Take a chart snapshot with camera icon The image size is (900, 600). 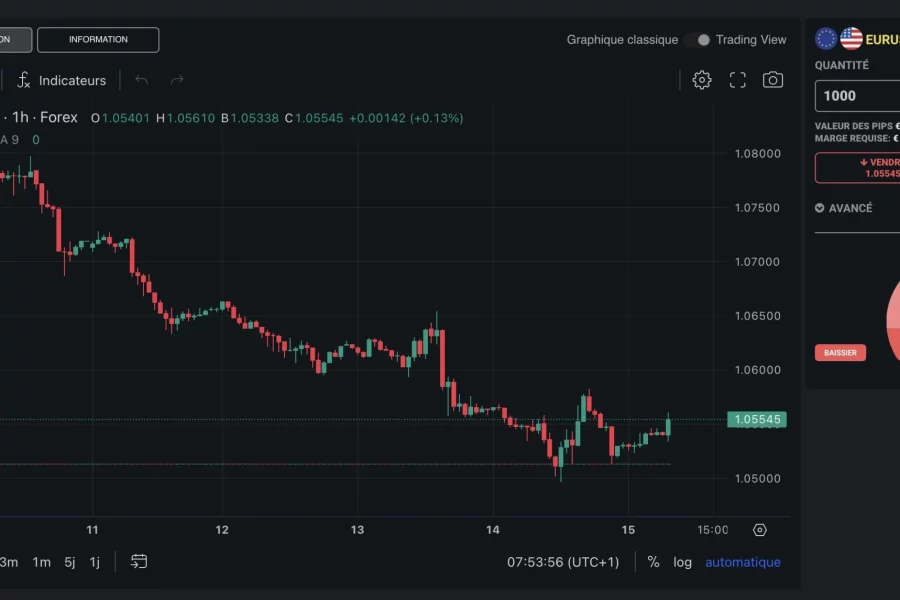773,80
